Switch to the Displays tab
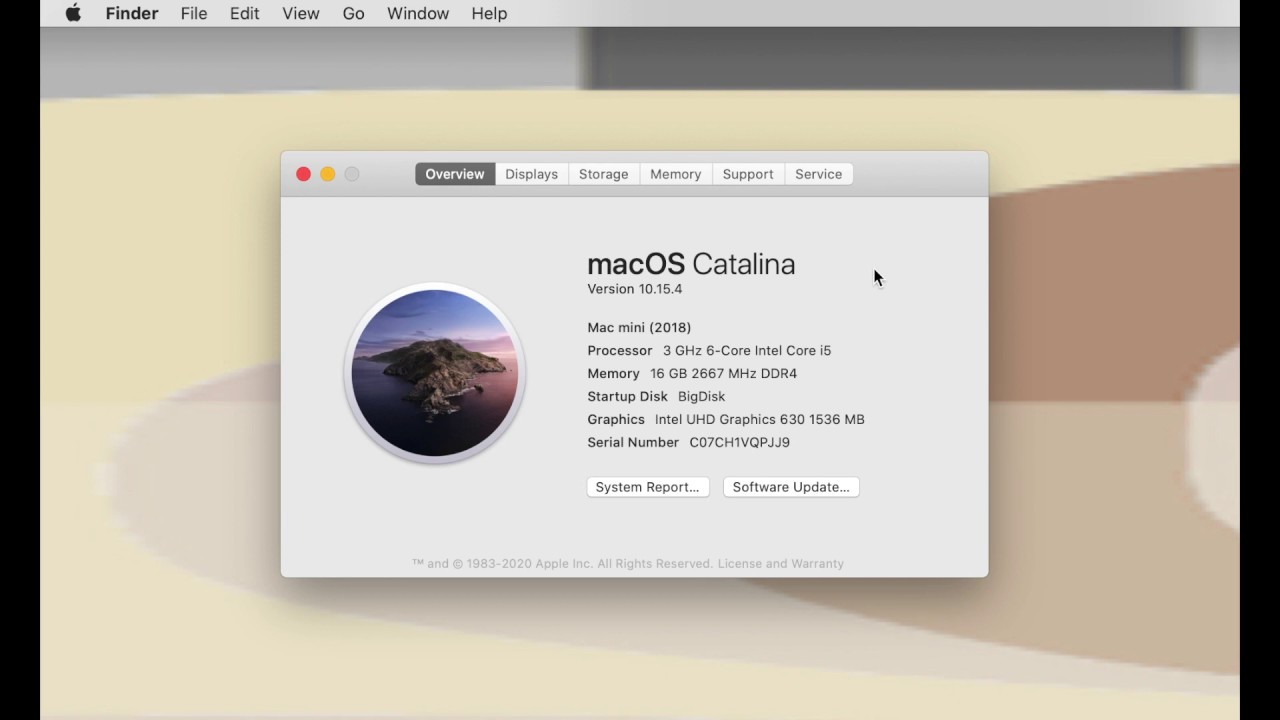Image resolution: width=1280 pixels, height=720 pixels. coord(531,174)
